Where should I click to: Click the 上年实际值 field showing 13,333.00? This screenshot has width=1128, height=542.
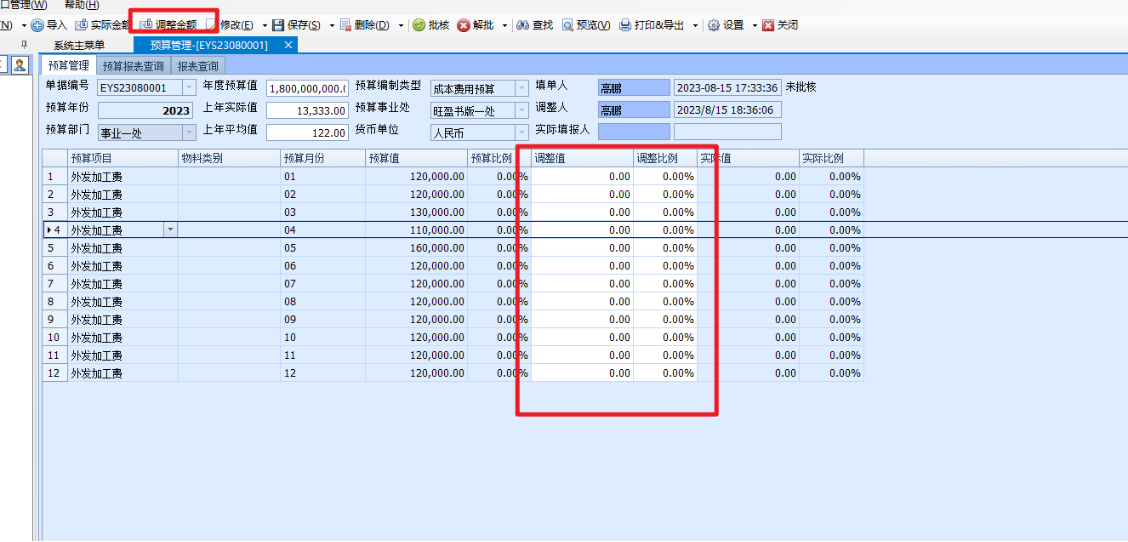point(307,111)
